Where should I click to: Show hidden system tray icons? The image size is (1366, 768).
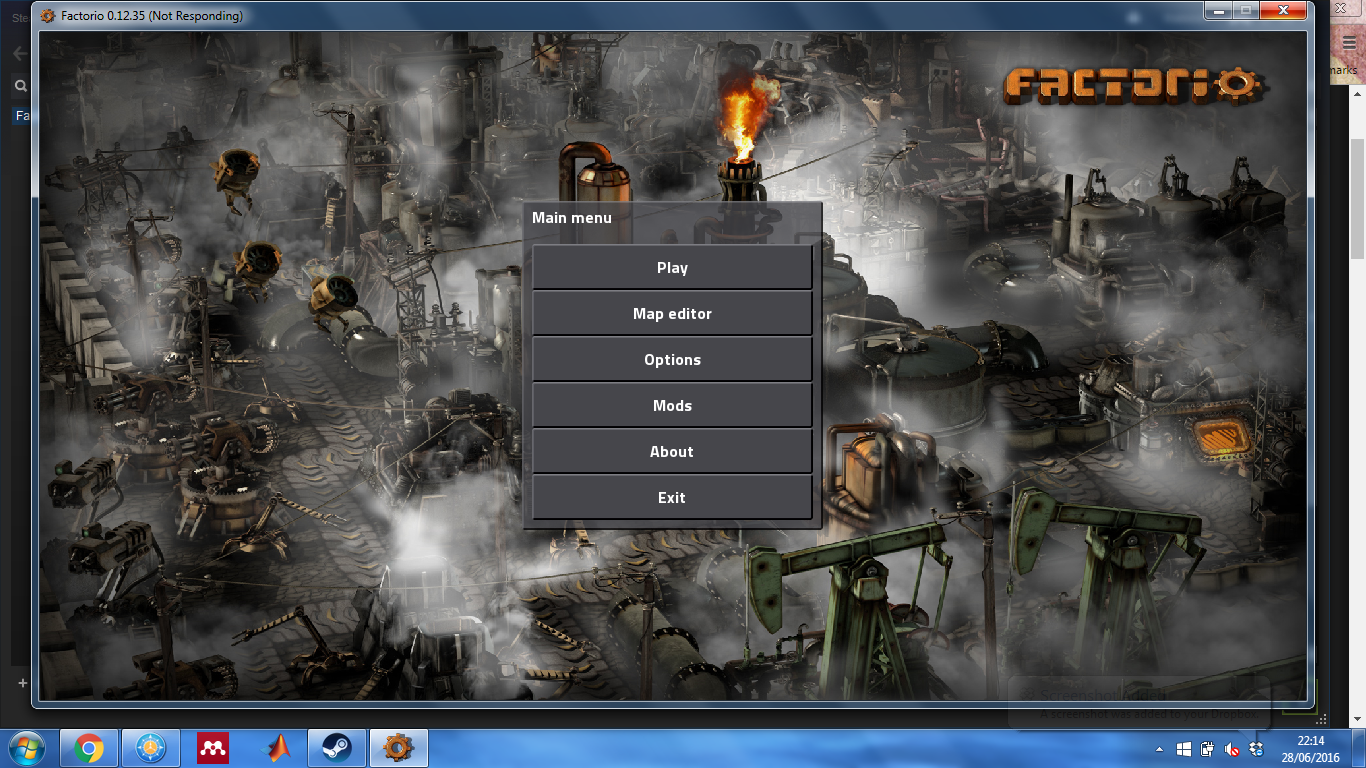pyautogui.click(x=1160, y=748)
